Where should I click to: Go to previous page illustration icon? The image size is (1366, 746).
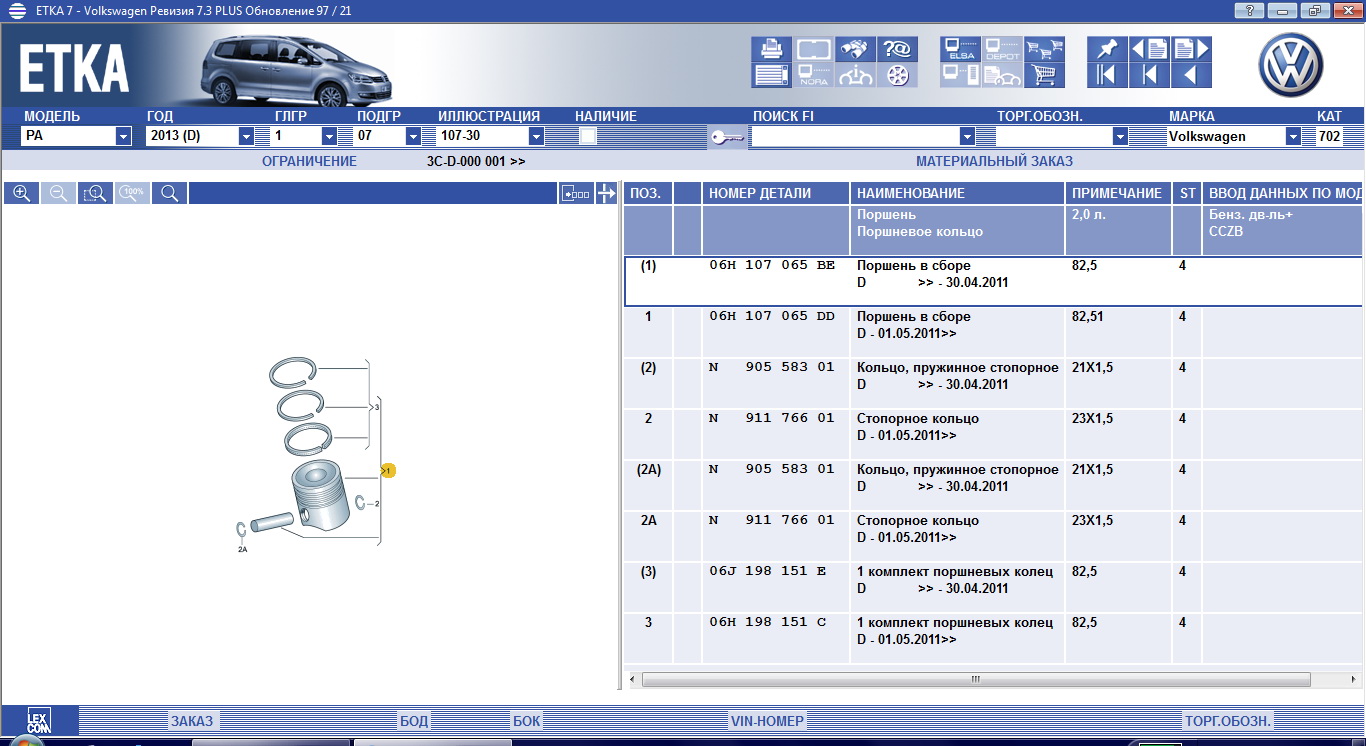click(1149, 49)
